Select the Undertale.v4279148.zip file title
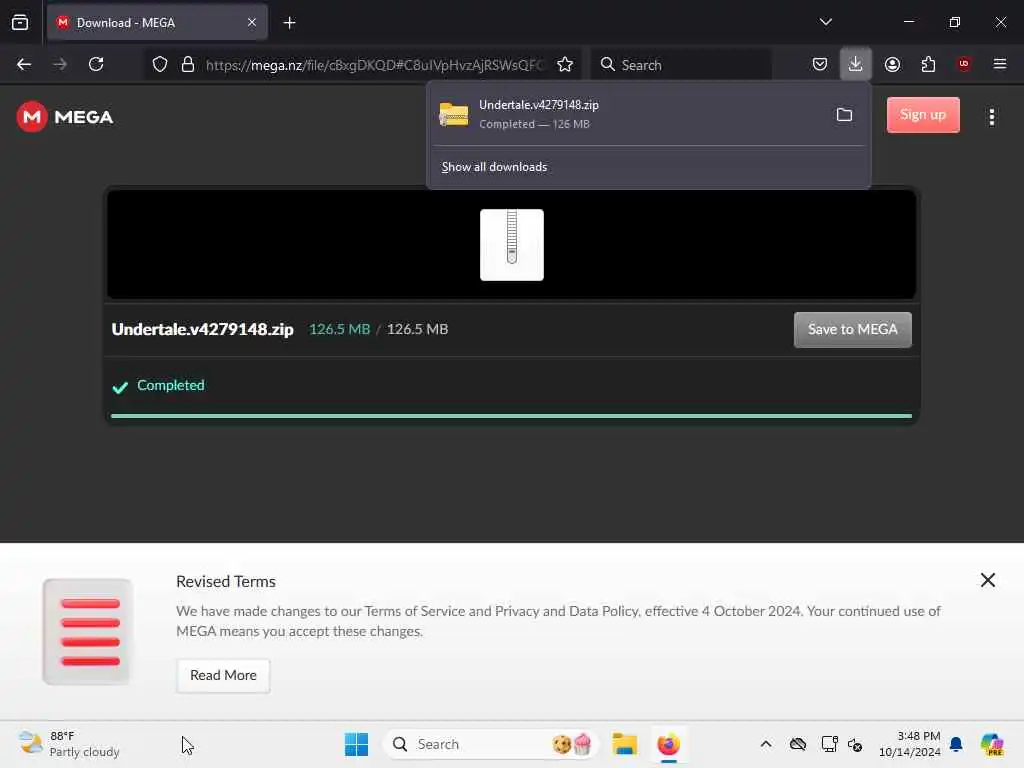The height and width of the screenshot is (768, 1024). coord(202,329)
